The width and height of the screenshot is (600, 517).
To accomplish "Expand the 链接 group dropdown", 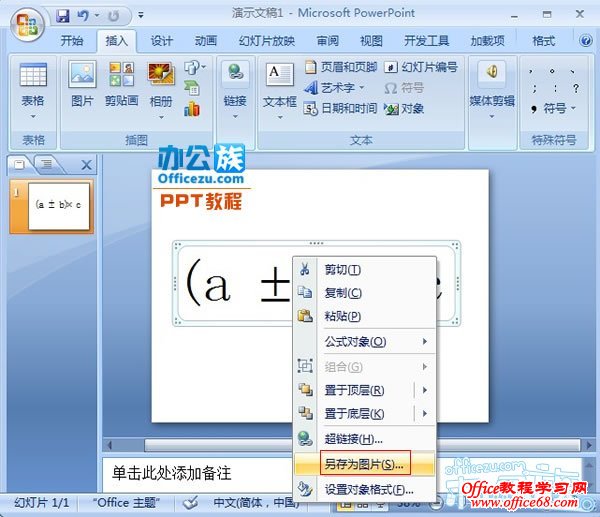I will pos(235,117).
